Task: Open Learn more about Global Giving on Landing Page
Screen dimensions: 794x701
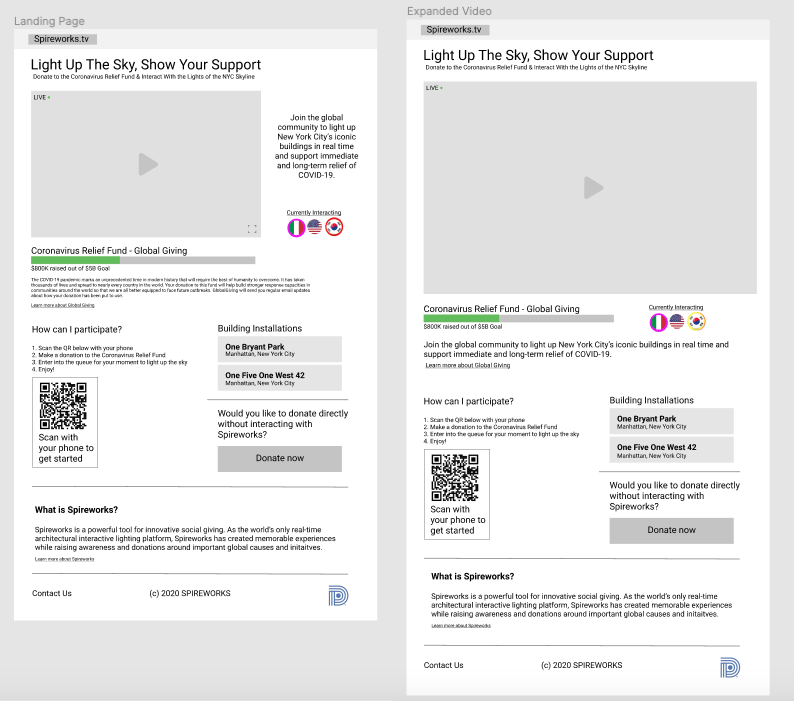Action: pos(63,305)
